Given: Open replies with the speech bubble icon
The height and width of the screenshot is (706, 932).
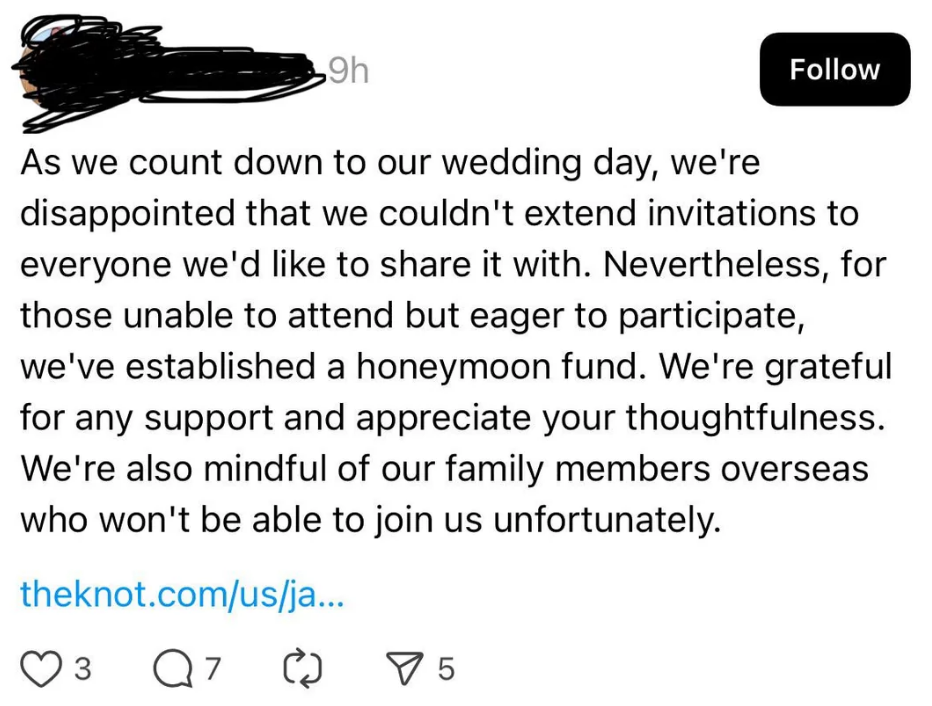Looking at the screenshot, I should coord(172,668).
